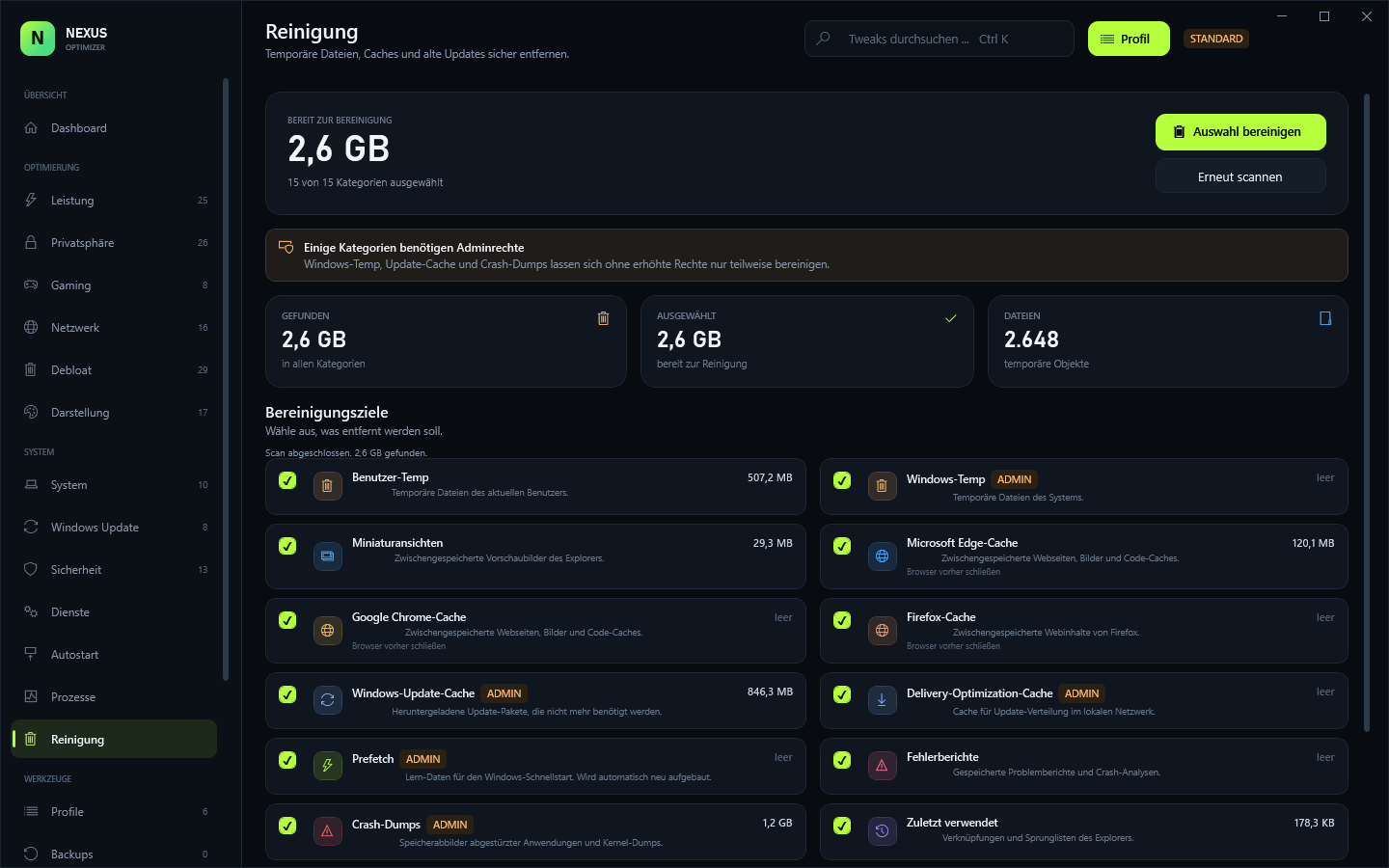Focus the Tweaks durchsuchen search field
The image size is (1389, 868).
click(939, 39)
